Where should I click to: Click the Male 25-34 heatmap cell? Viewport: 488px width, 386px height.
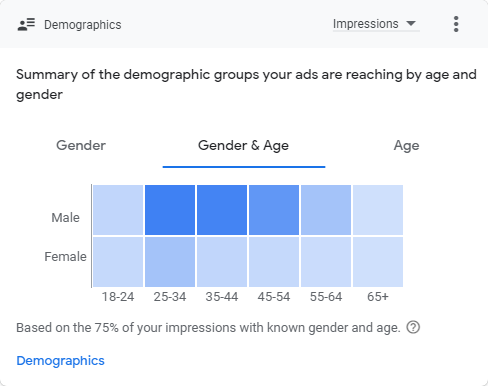click(x=170, y=210)
